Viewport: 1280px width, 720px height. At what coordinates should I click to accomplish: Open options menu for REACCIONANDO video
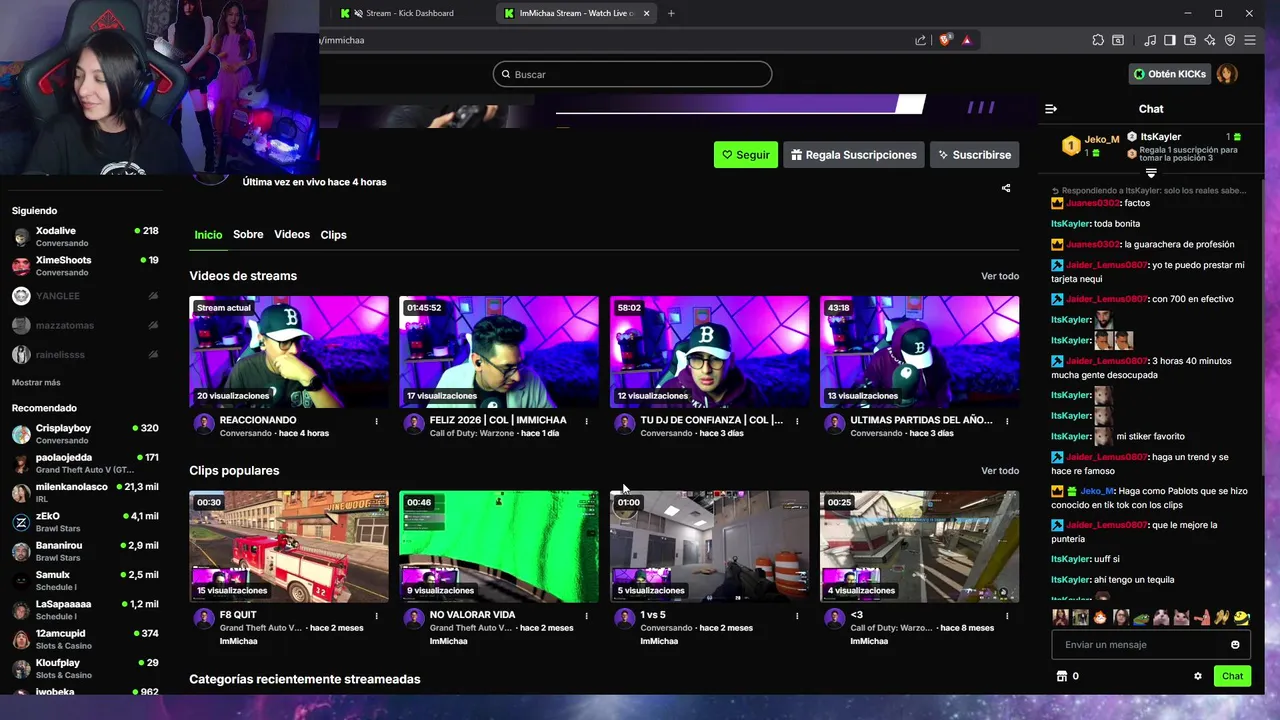(x=377, y=421)
